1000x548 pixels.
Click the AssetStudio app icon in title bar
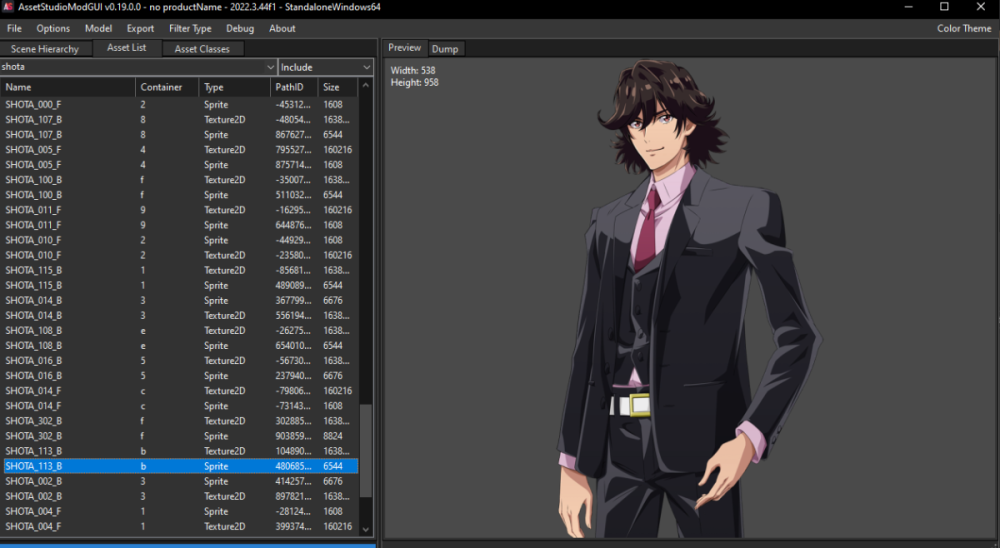tap(8, 7)
